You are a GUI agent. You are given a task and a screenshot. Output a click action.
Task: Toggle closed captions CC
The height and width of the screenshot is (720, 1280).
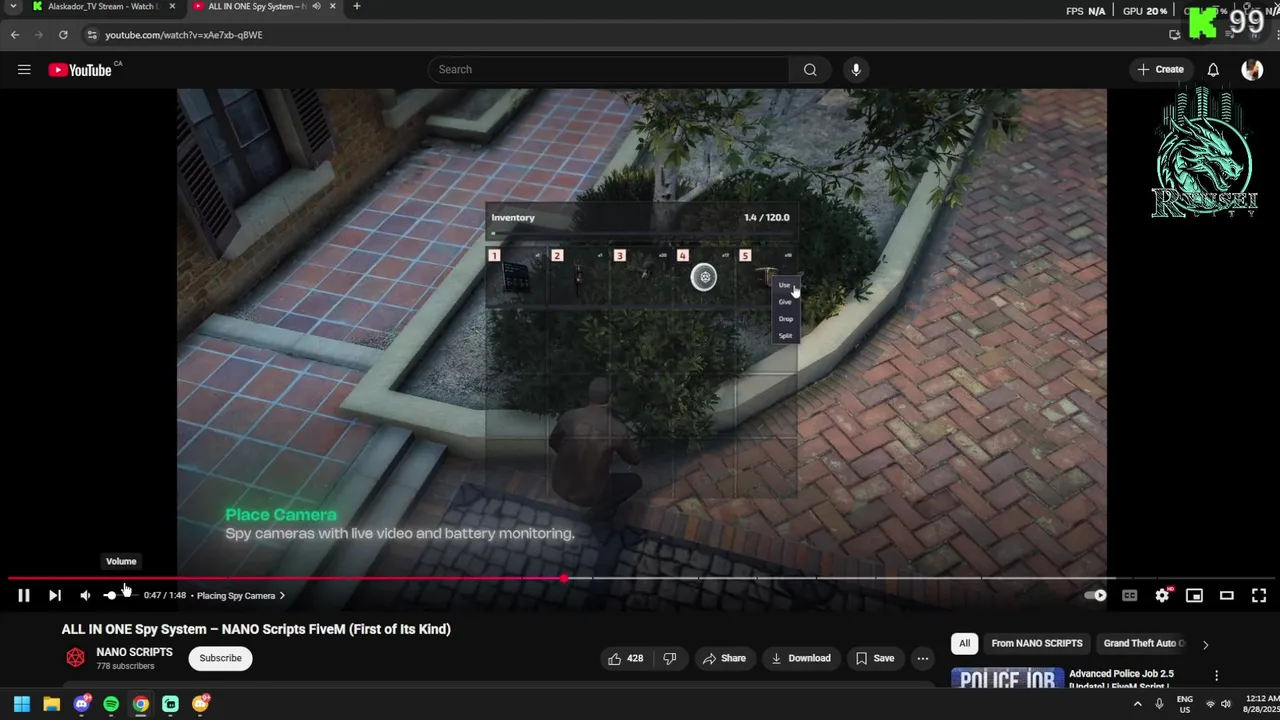click(x=1129, y=595)
